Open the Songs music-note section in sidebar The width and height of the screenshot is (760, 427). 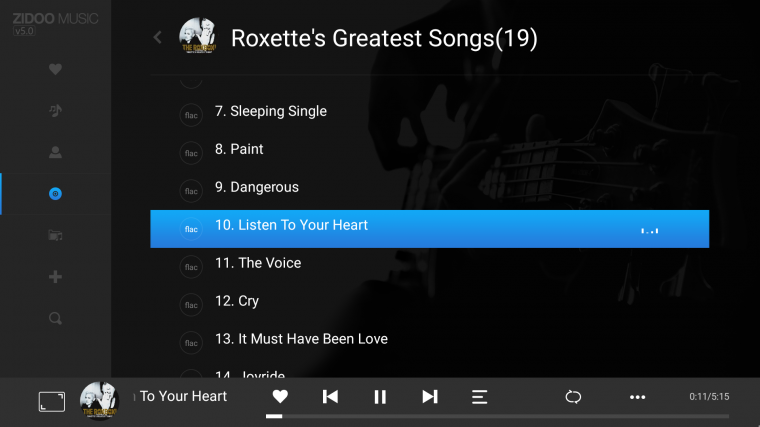pos(55,111)
